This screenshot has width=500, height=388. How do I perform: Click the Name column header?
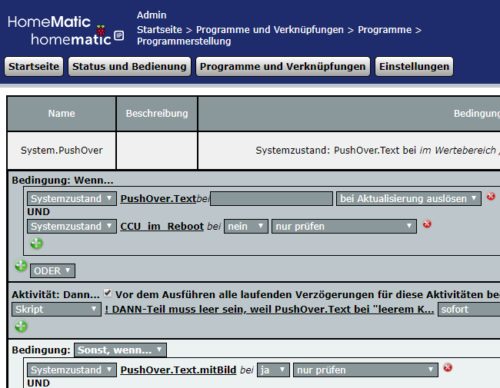62,113
